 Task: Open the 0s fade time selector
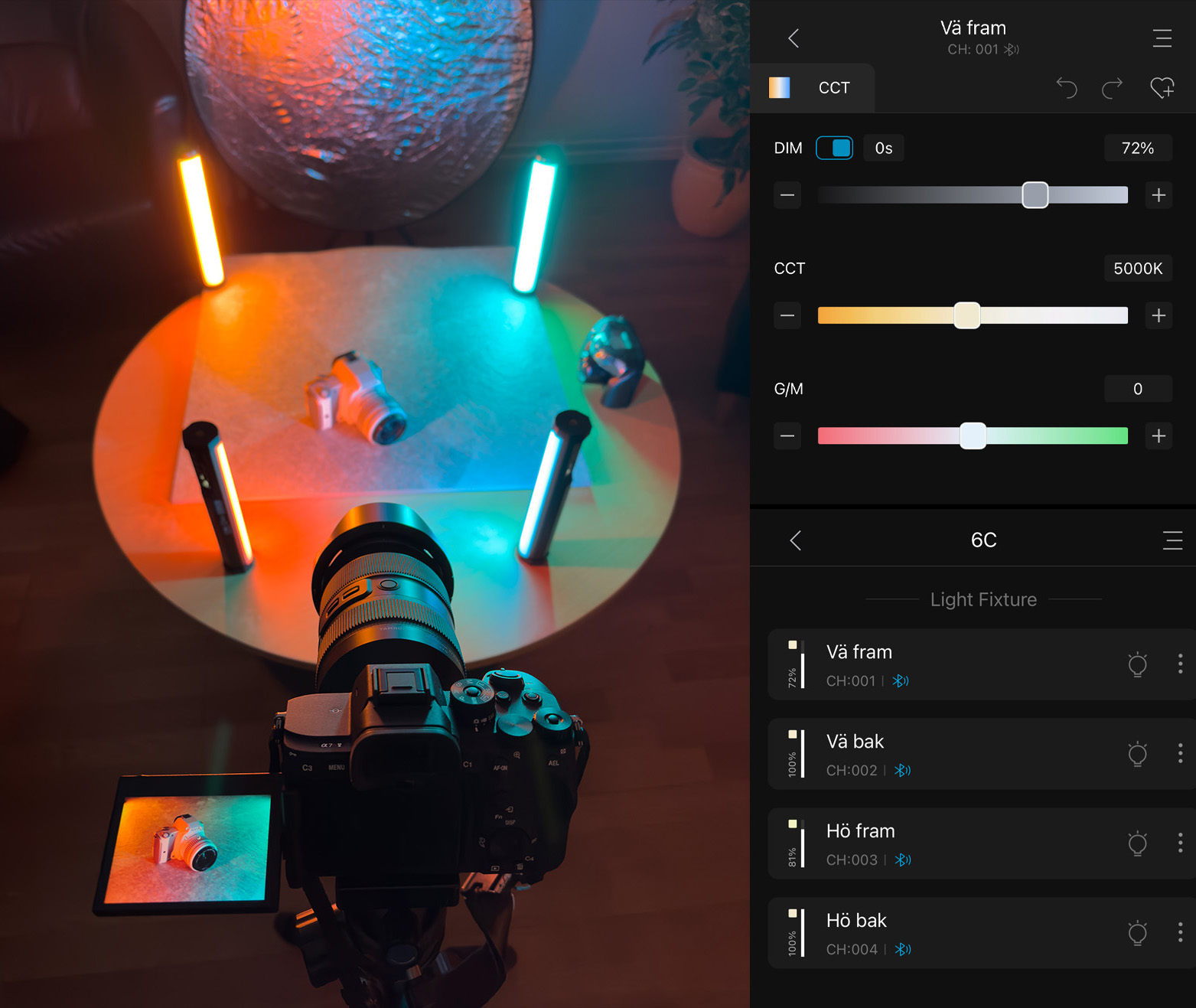(884, 148)
